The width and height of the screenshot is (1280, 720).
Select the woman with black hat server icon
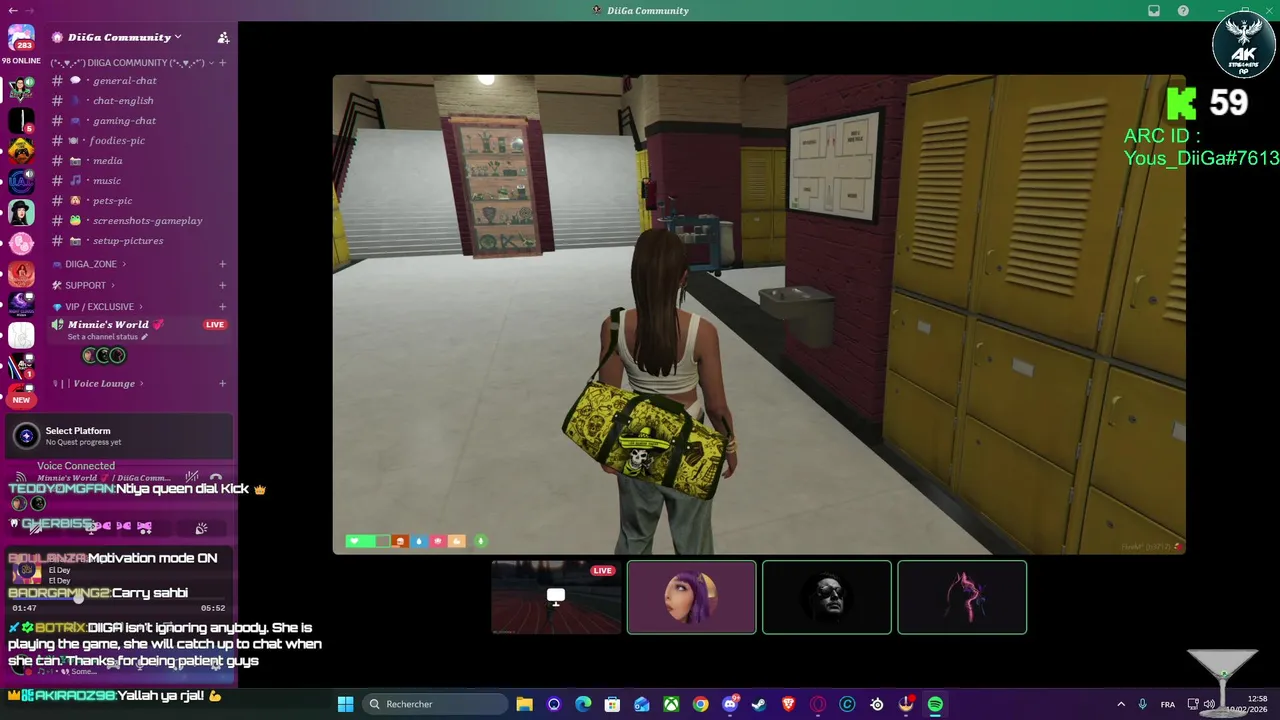[21, 212]
